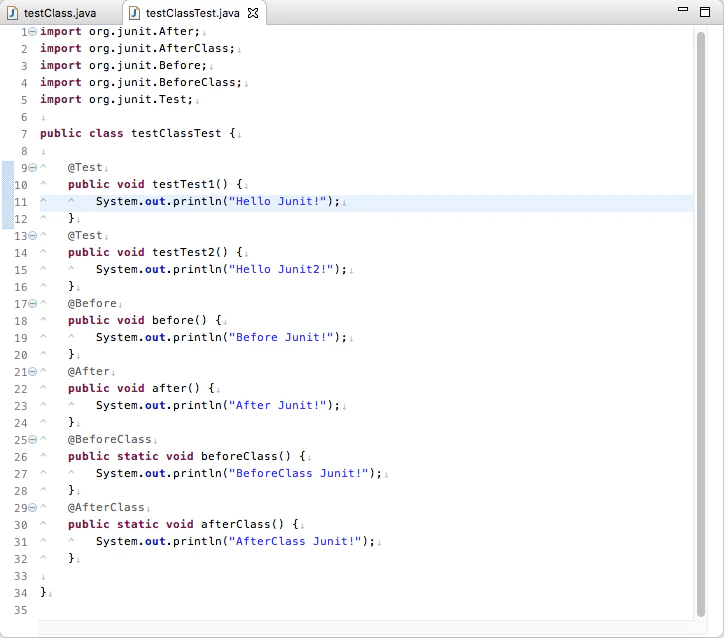This screenshot has height=638, width=724.
Task: Collapse the testTest1 method fold at line 9
Action: [32, 168]
